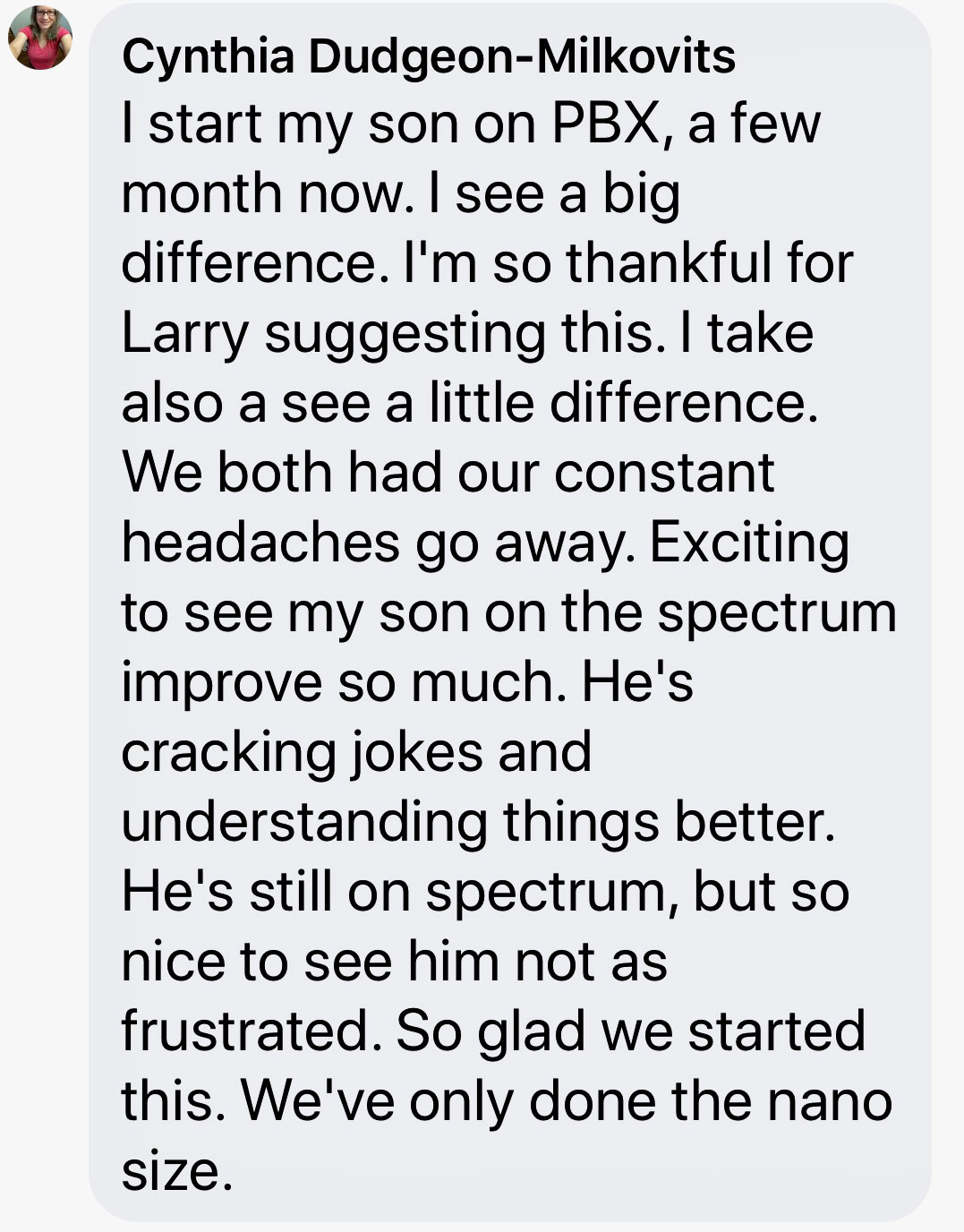
Task: Select the word "little" in the comment
Action: 482,403
